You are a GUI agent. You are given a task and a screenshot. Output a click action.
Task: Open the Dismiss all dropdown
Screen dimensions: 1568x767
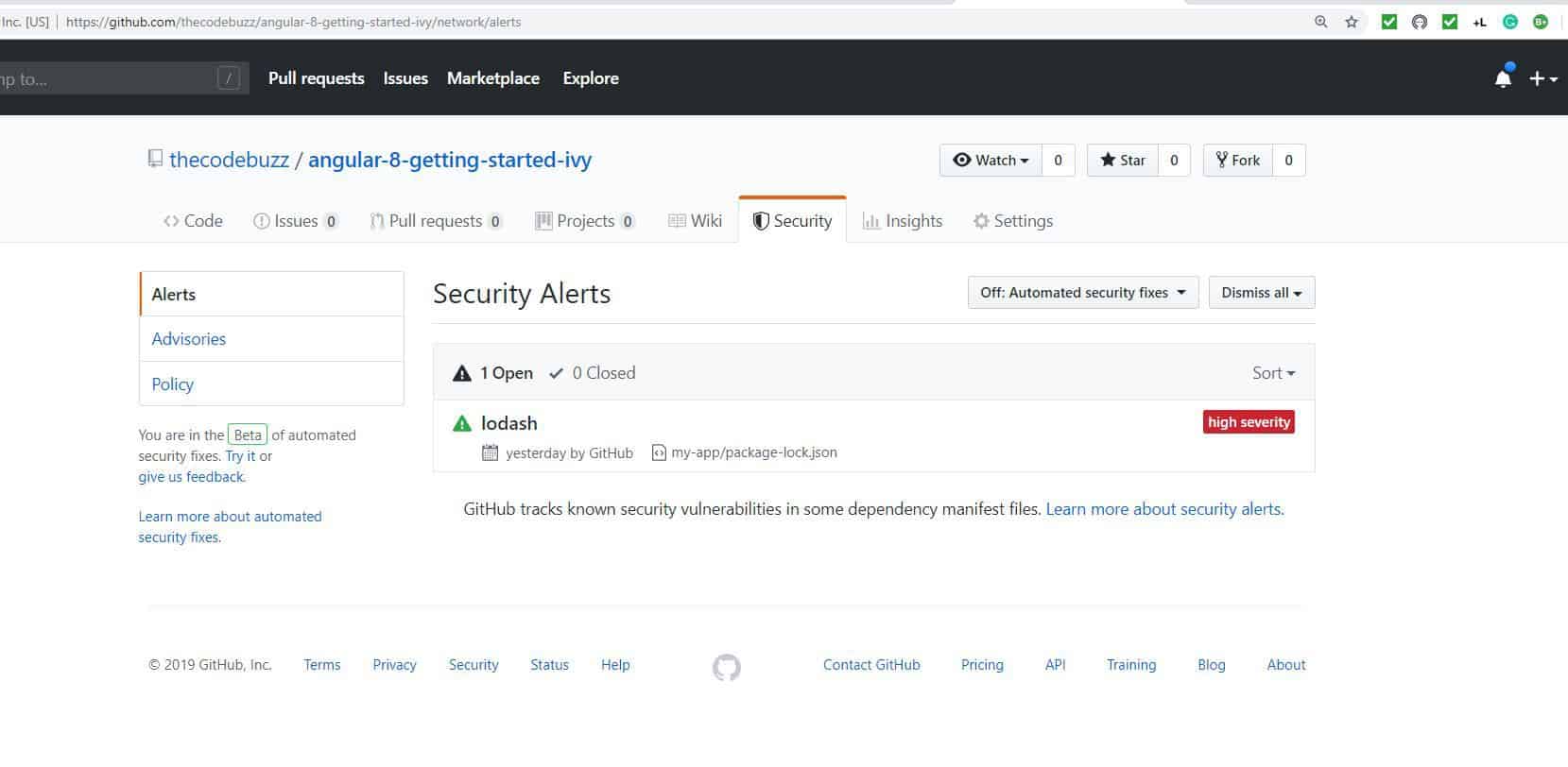pos(1262,293)
